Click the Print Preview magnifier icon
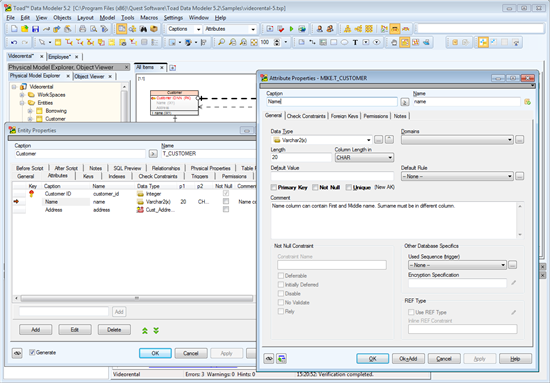Viewport: 550px width, 383px height. click(93, 29)
